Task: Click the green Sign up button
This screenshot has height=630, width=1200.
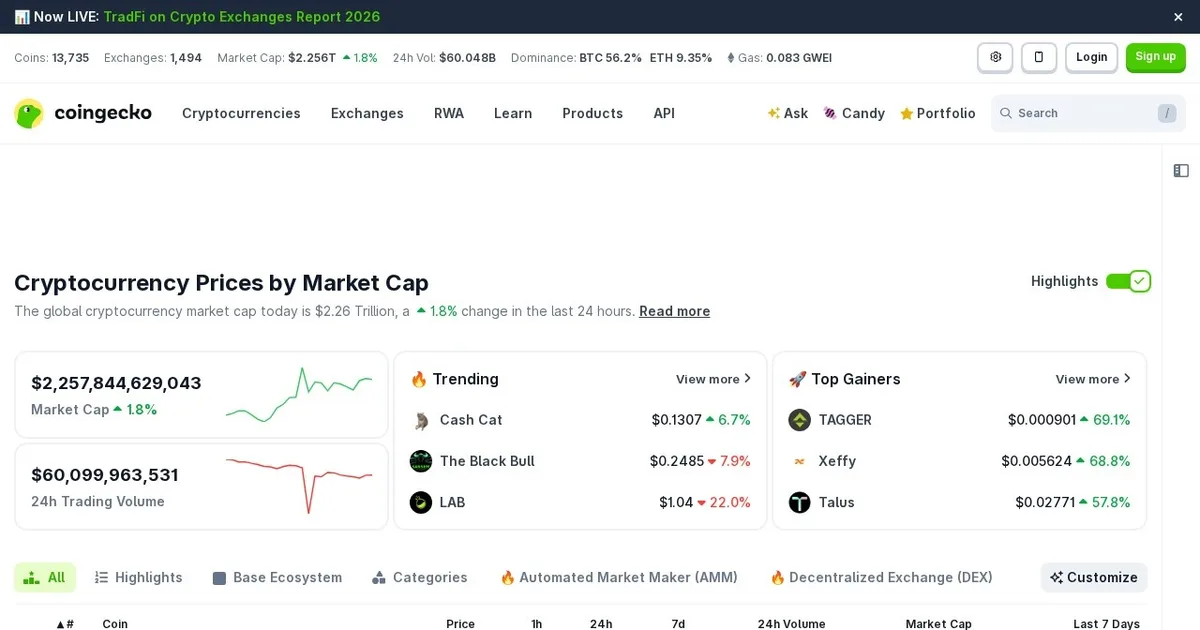Action: tap(1155, 57)
